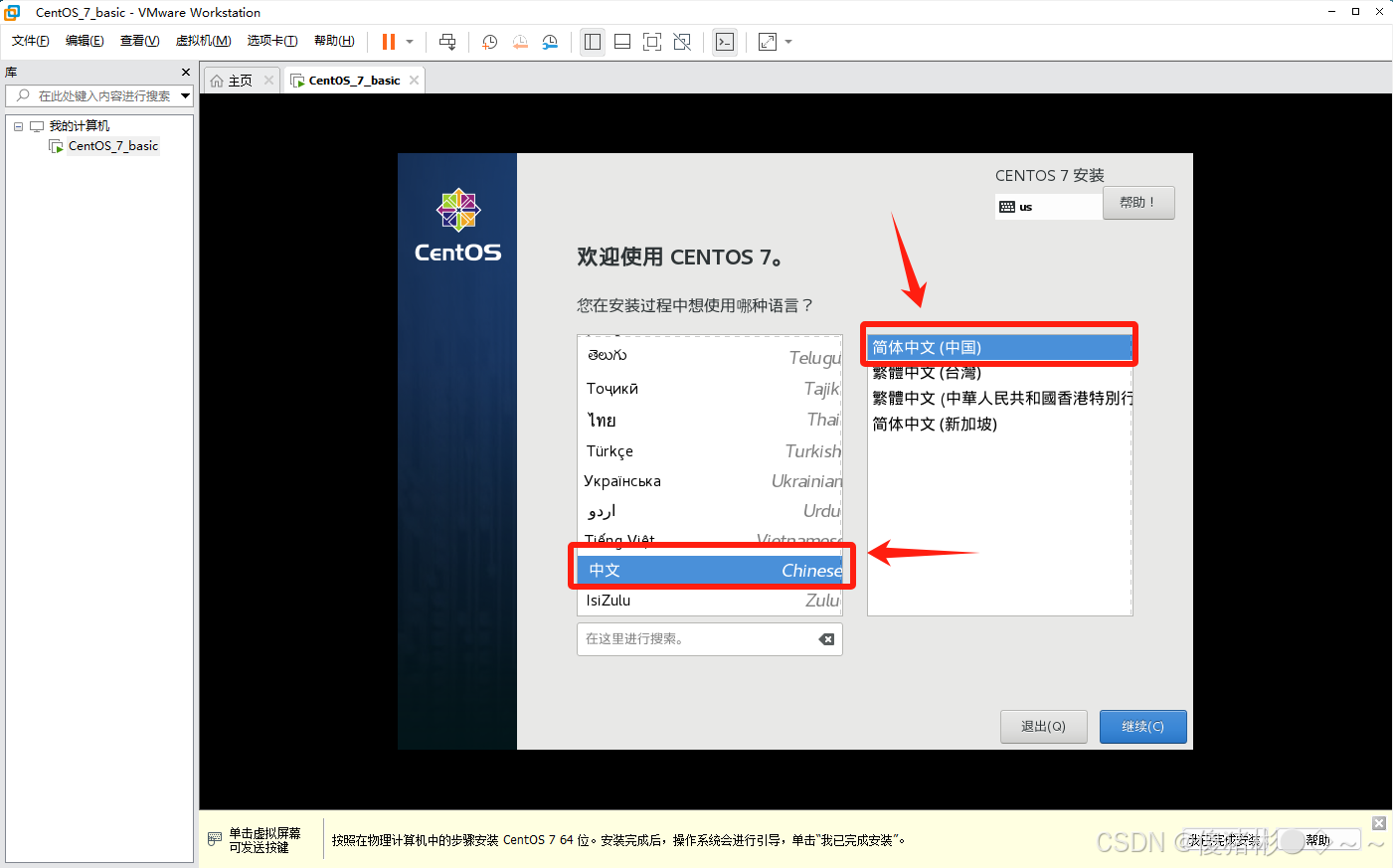Click the Send Ctrl+Alt+Del toolbar icon
1393x868 pixels.
pyautogui.click(x=447, y=42)
